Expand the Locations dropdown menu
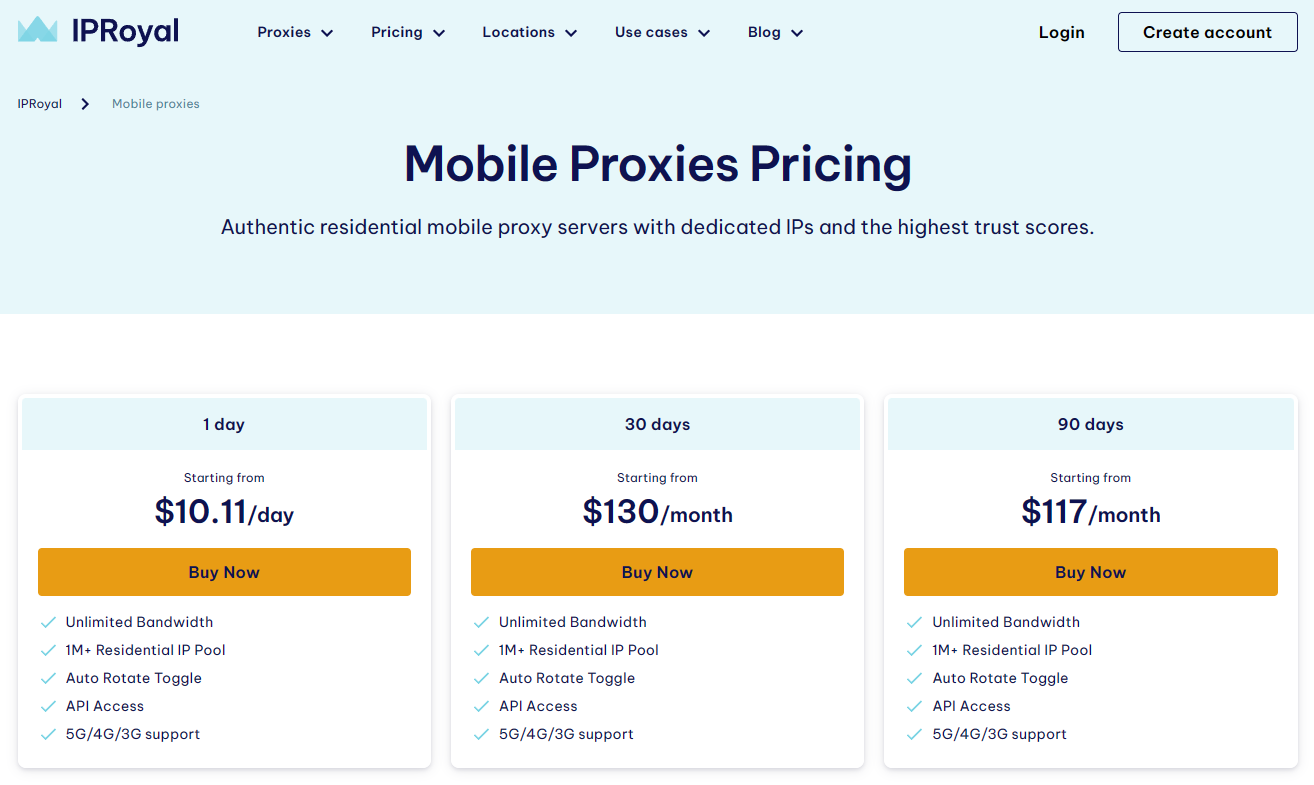This screenshot has height=785, width=1314. click(x=530, y=32)
